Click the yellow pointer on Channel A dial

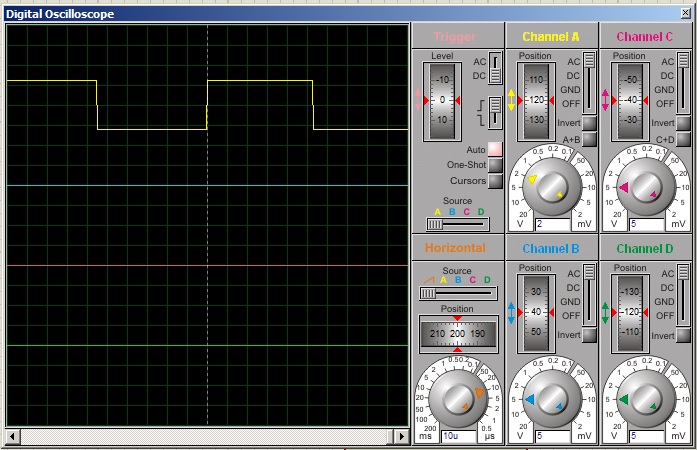click(532, 179)
